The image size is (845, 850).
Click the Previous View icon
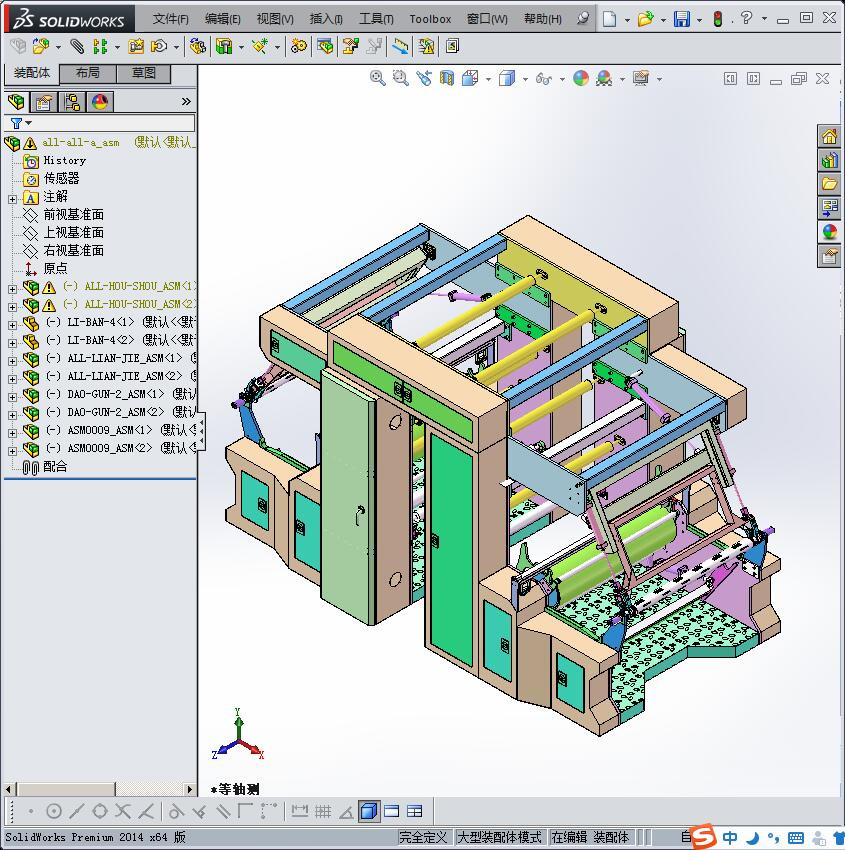[x=424, y=79]
